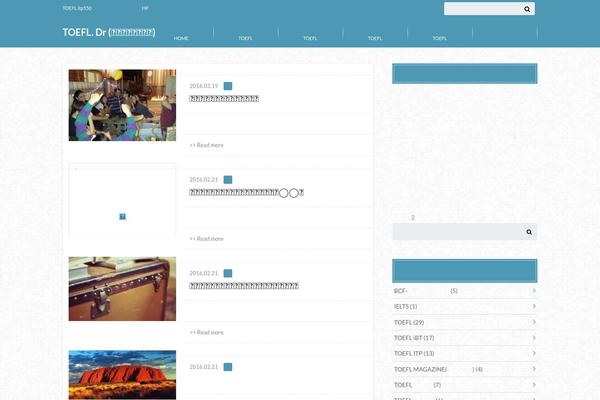Click Read more under the trunk photo post
600x400 pixels.
207,332
